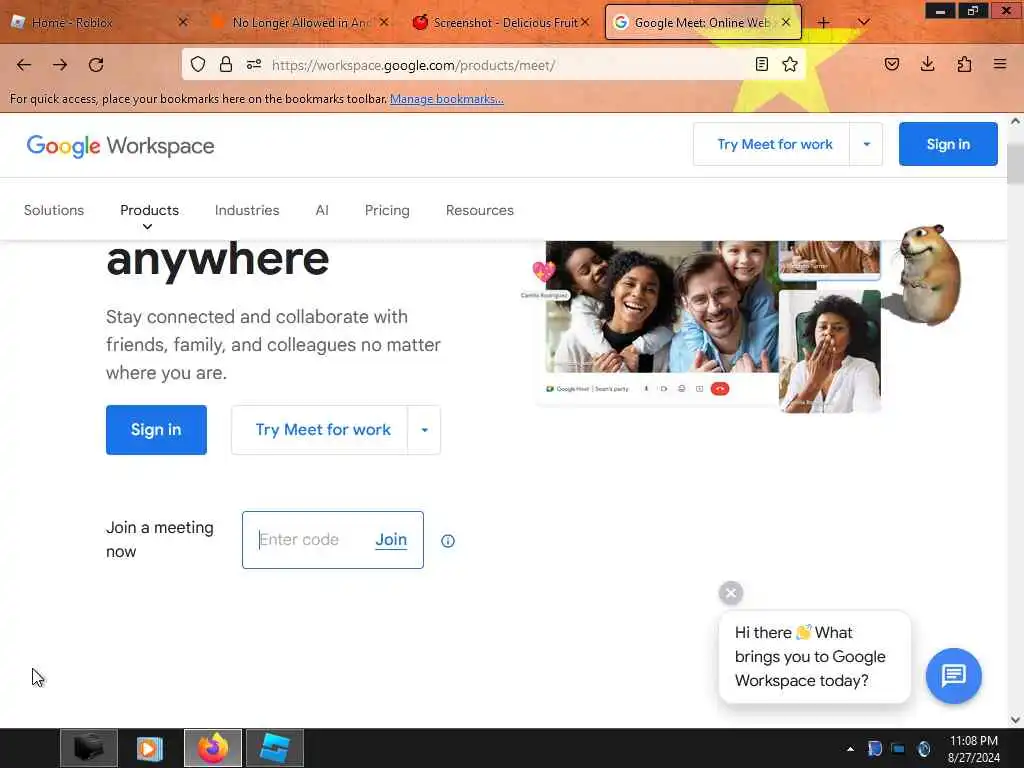Viewport: 1024px width, 768px height.
Task: Open the chat assistant button
Action: pos(953,675)
